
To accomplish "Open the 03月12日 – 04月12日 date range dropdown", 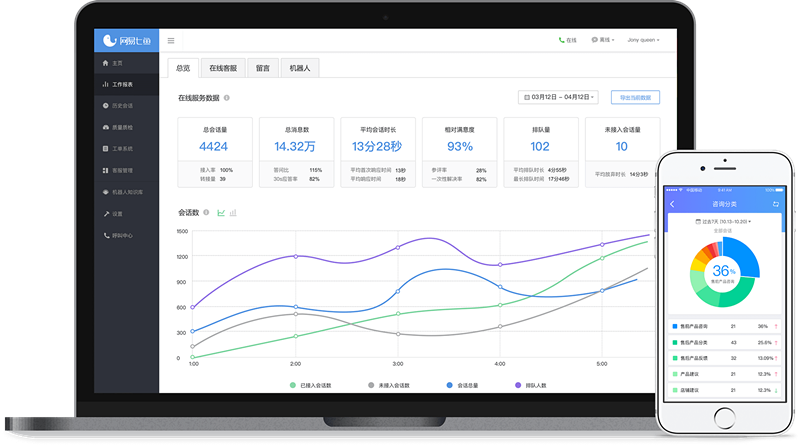I will coord(558,97).
